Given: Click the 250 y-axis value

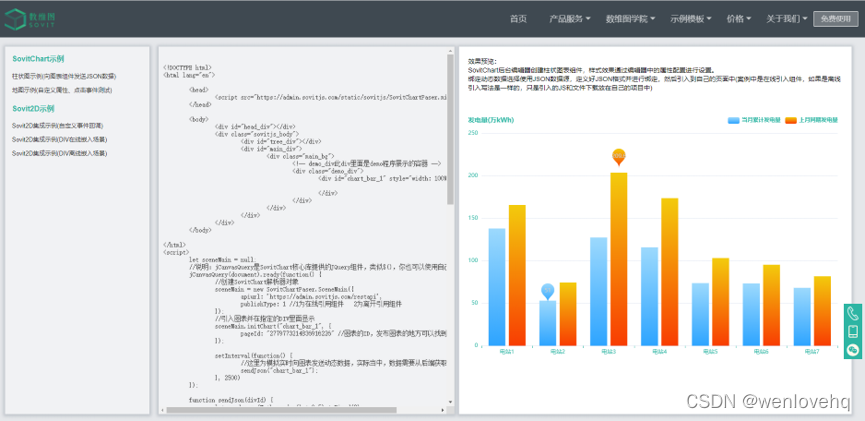Looking at the screenshot, I should pos(473,133).
